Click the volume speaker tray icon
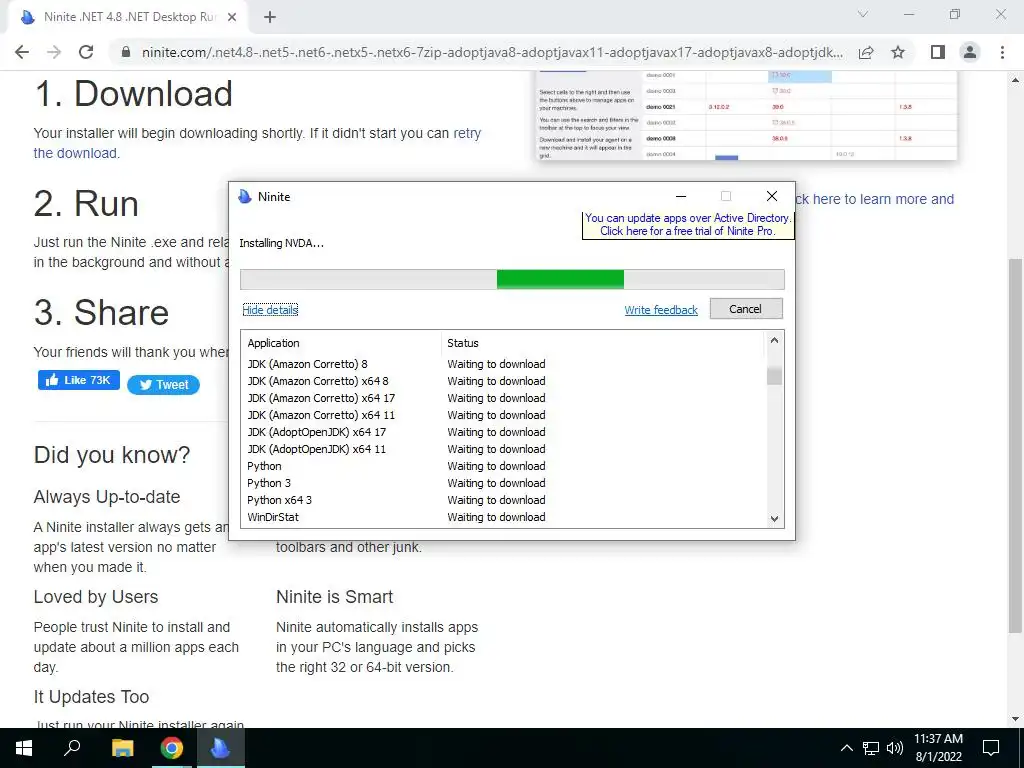 coord(895,748)
